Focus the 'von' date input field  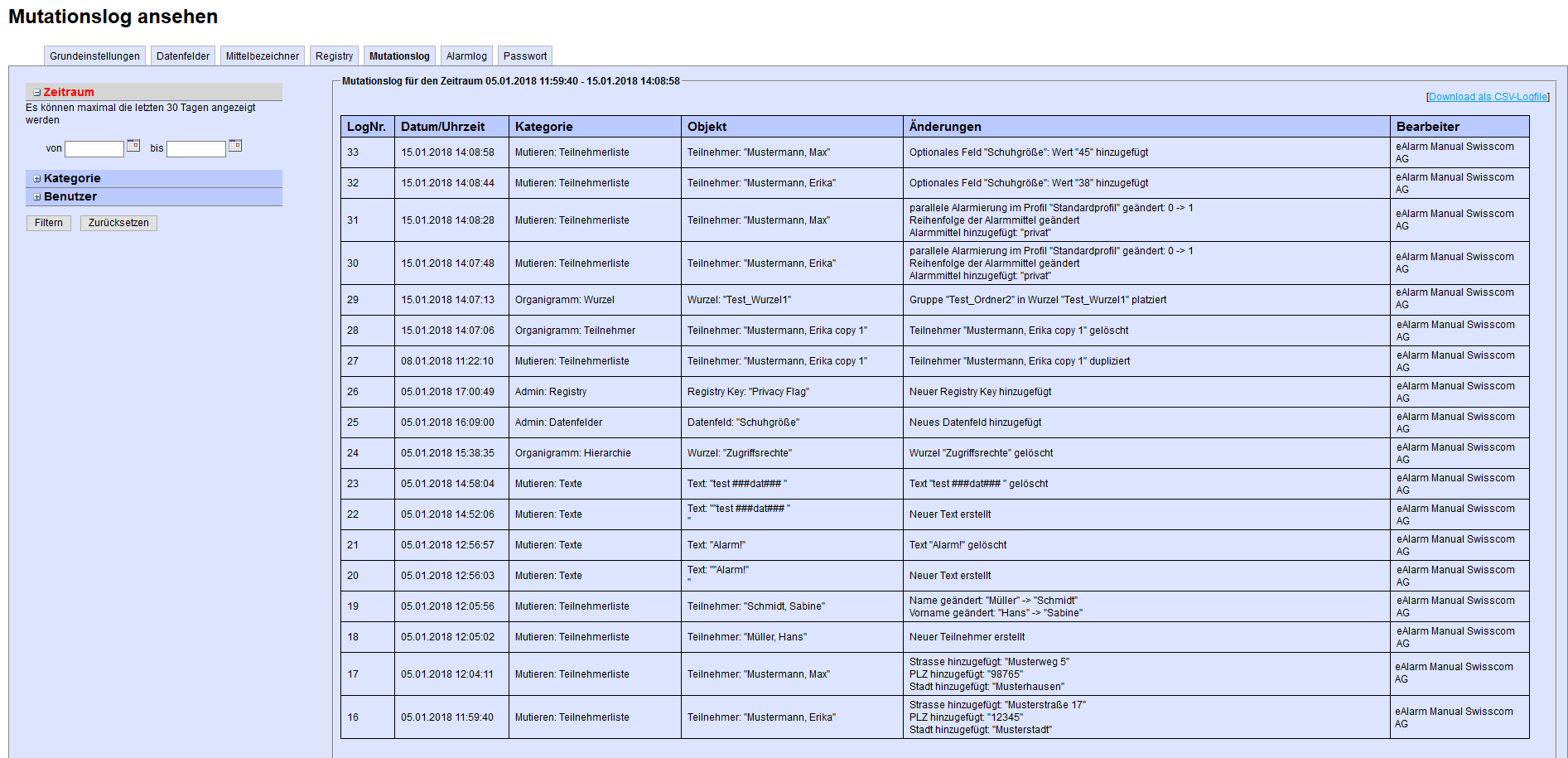94,149
